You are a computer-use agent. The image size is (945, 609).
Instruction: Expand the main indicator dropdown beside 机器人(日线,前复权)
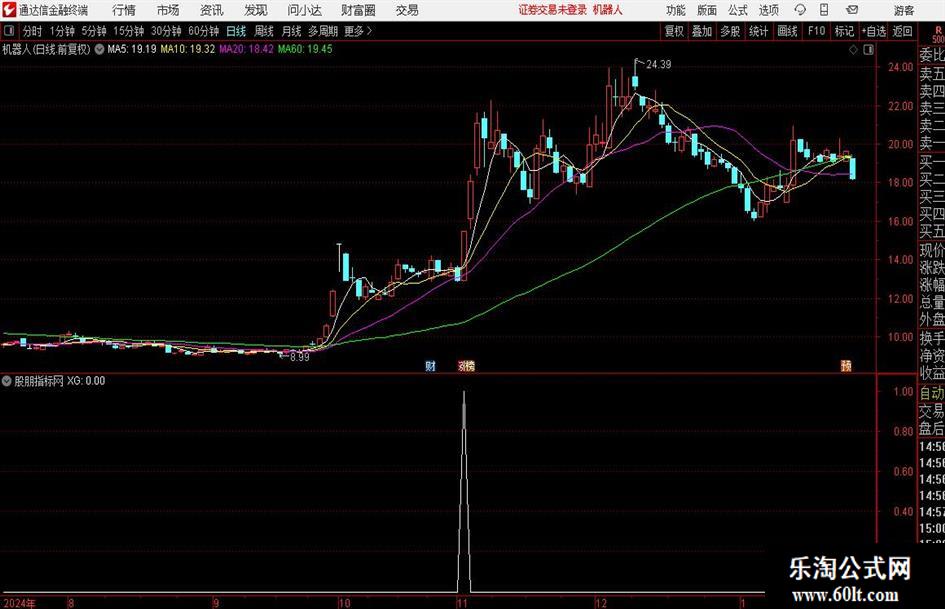click(99, 49)
